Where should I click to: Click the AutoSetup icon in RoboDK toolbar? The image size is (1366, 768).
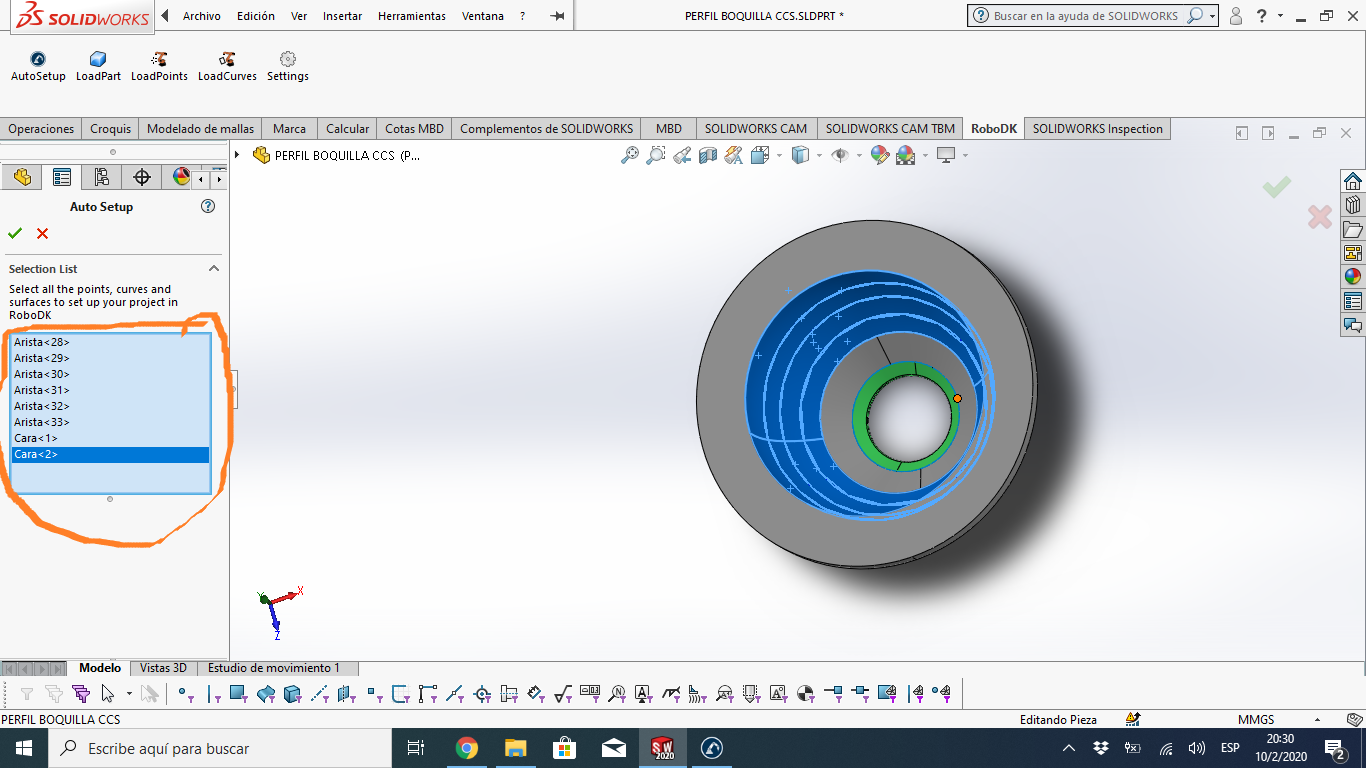38,60
